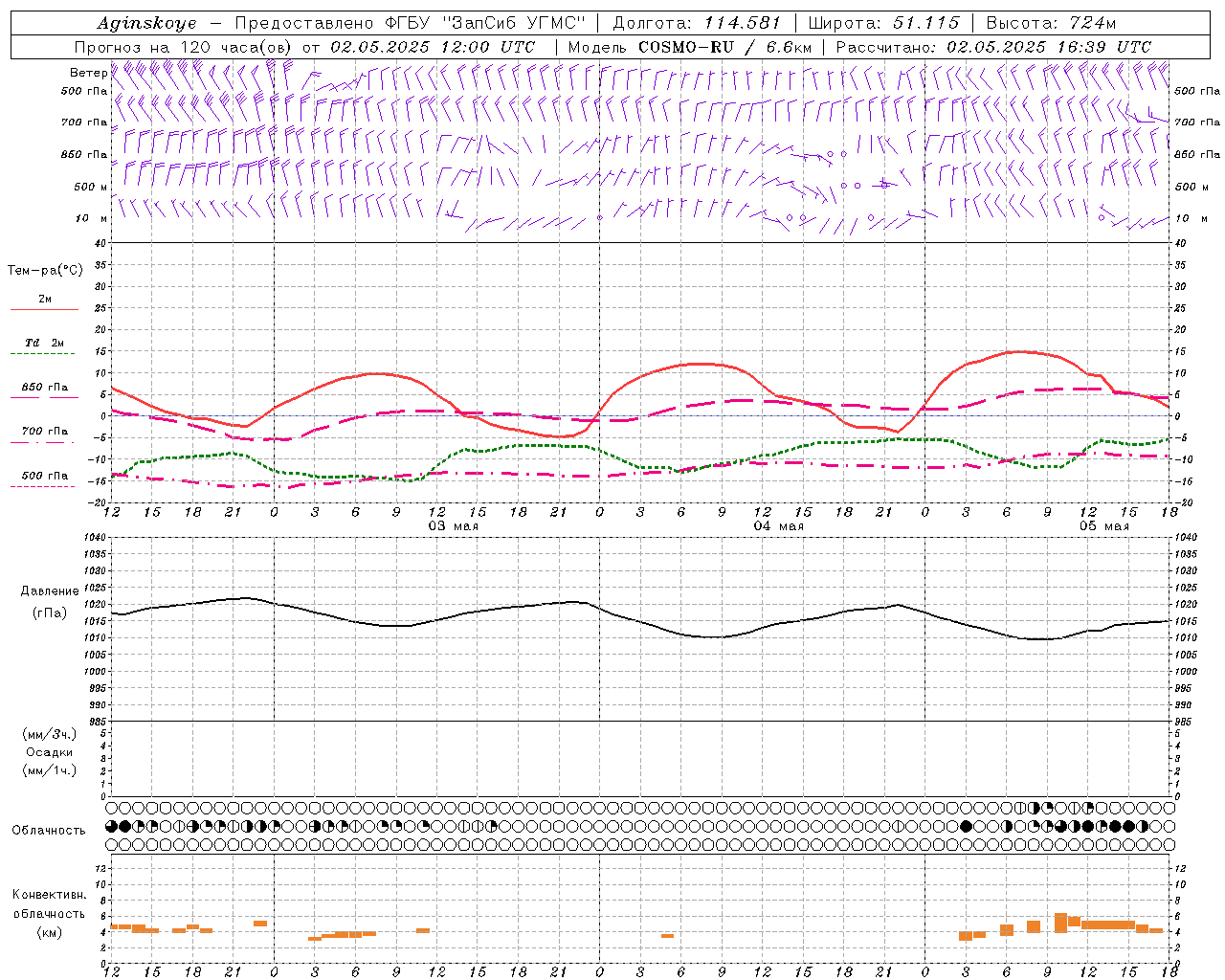Click the station name Aginskoye
1225x980 pixels.
coord(146,23)
